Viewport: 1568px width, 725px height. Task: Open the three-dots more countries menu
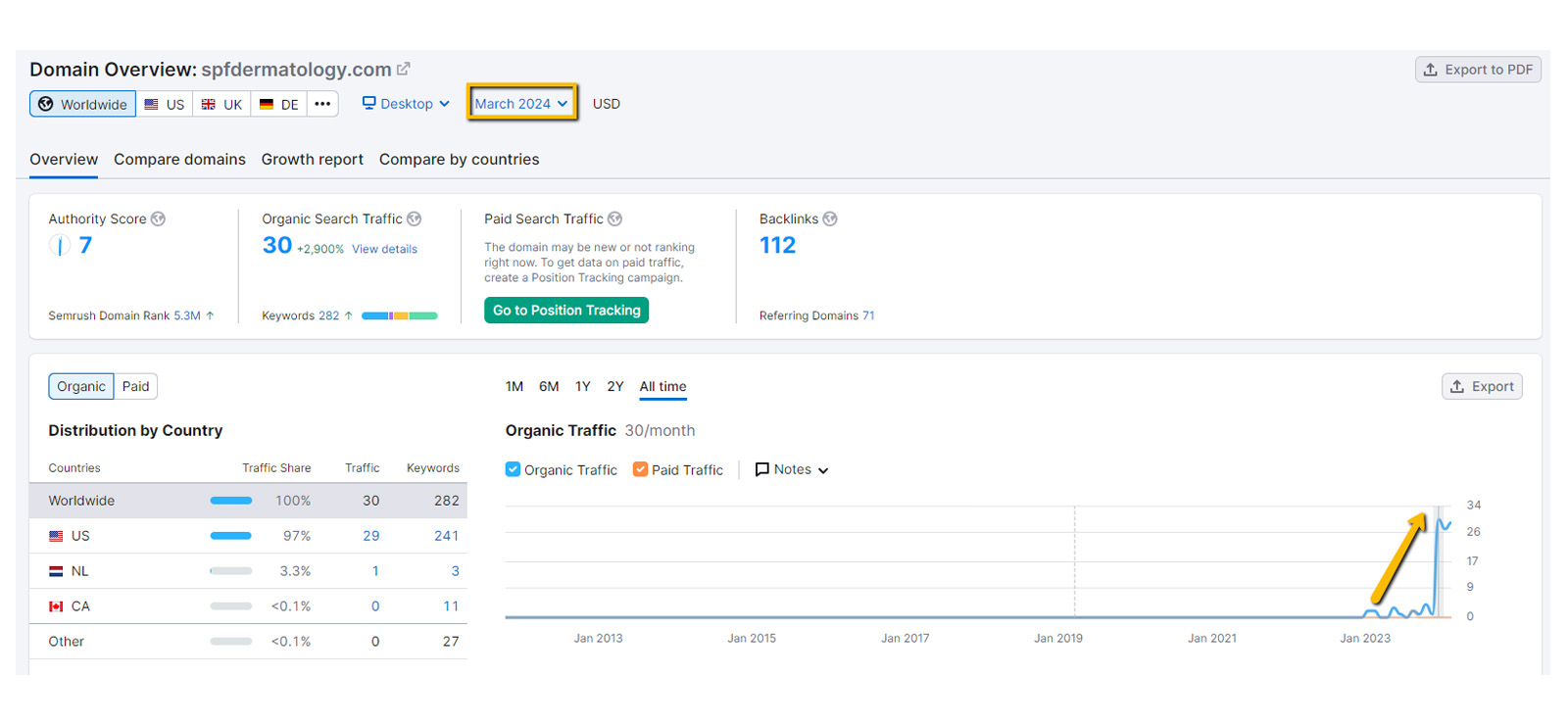(x=322, y=104)
